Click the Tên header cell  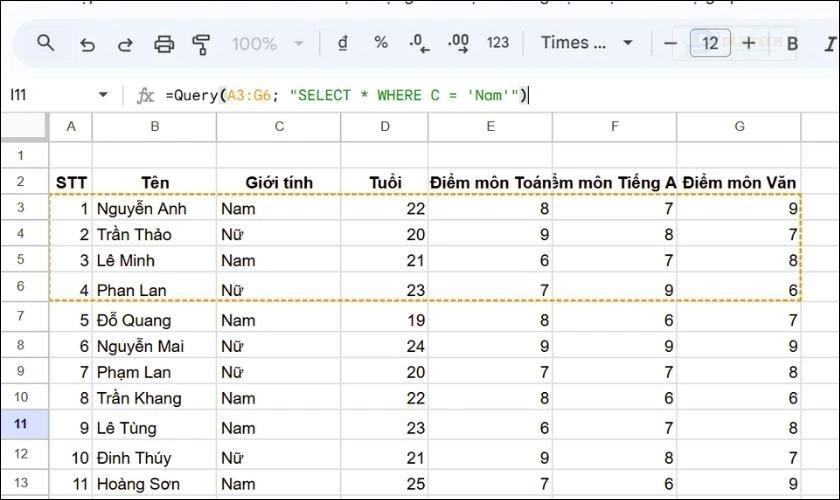[154, 182]
